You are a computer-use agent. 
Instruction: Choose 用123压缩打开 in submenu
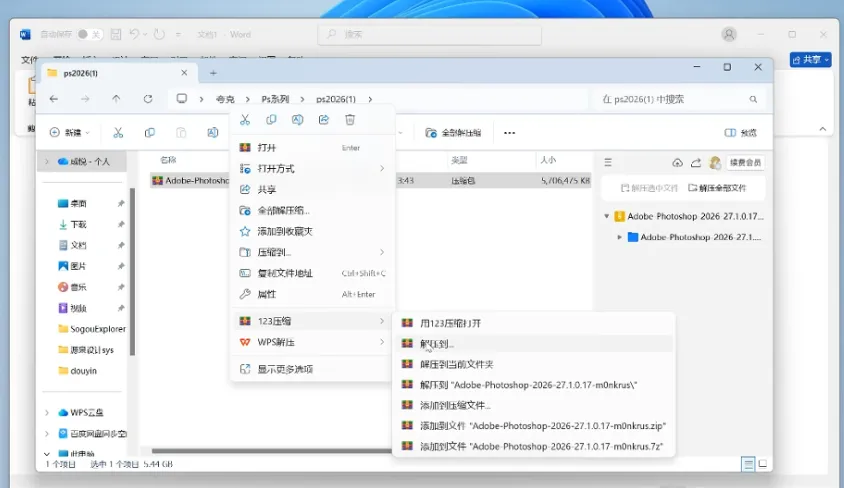(x=534, y=323)
